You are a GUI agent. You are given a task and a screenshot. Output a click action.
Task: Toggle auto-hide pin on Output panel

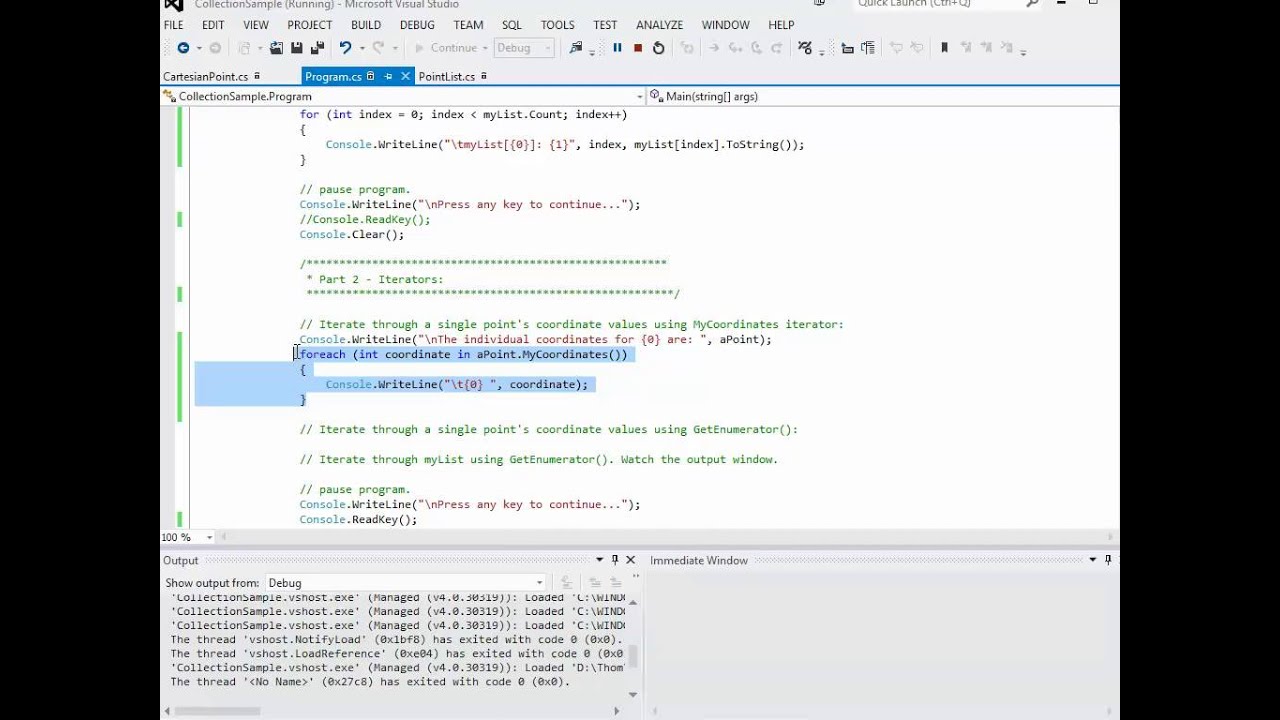(x=615, y=560)
